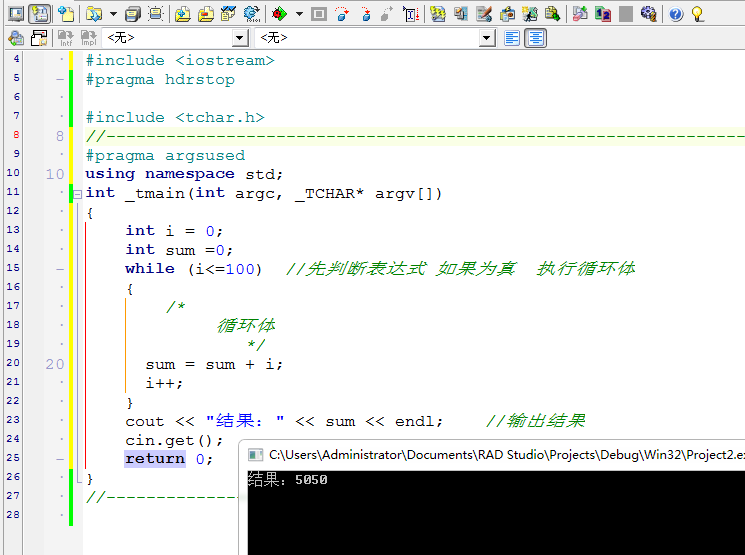
Task: Open the dropdown arrow beside Run icon
Action: point(299,14)
